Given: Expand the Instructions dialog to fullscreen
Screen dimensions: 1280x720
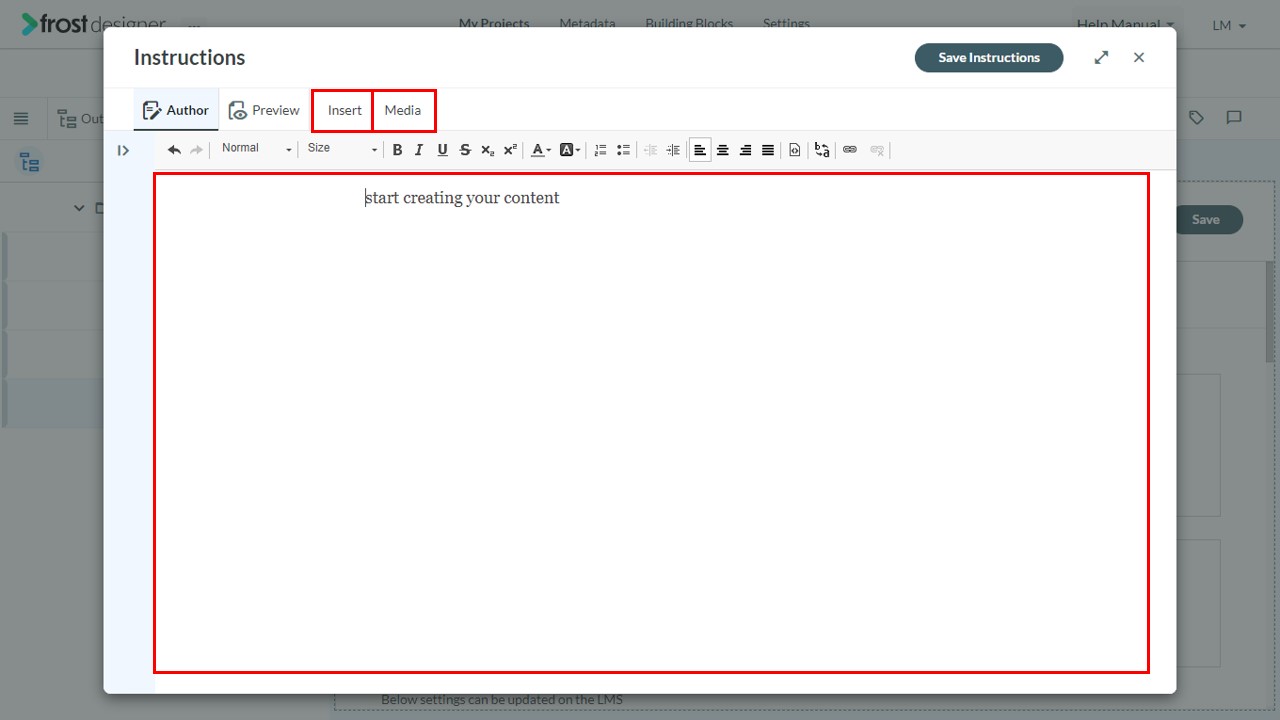Looking at the screenshot, I should coord(1101,57).
